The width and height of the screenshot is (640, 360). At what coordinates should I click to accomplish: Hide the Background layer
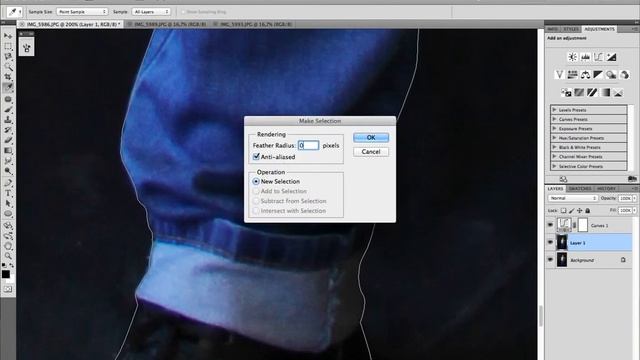[550, 260]
